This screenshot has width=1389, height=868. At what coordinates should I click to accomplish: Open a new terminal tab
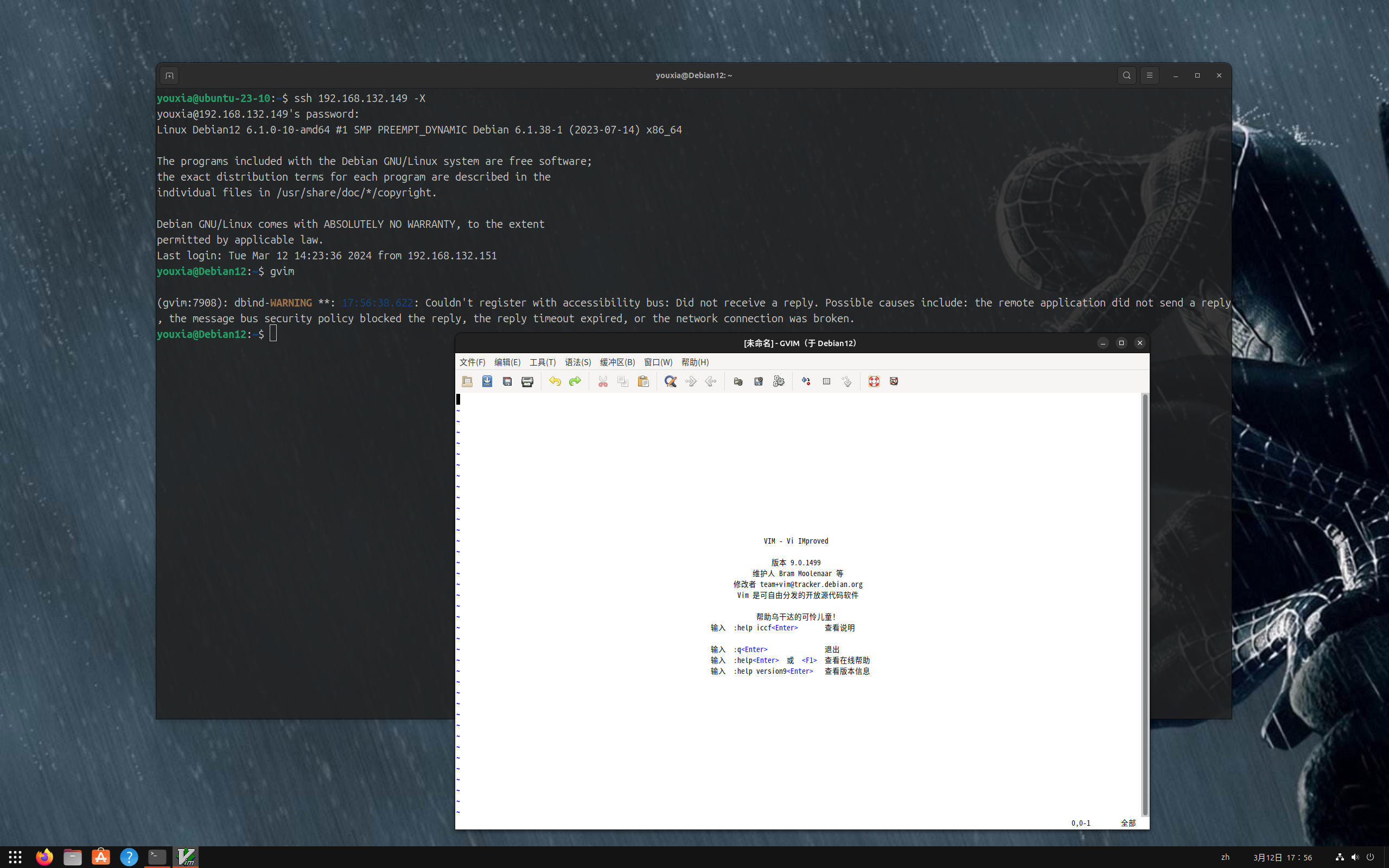[169, 75]
